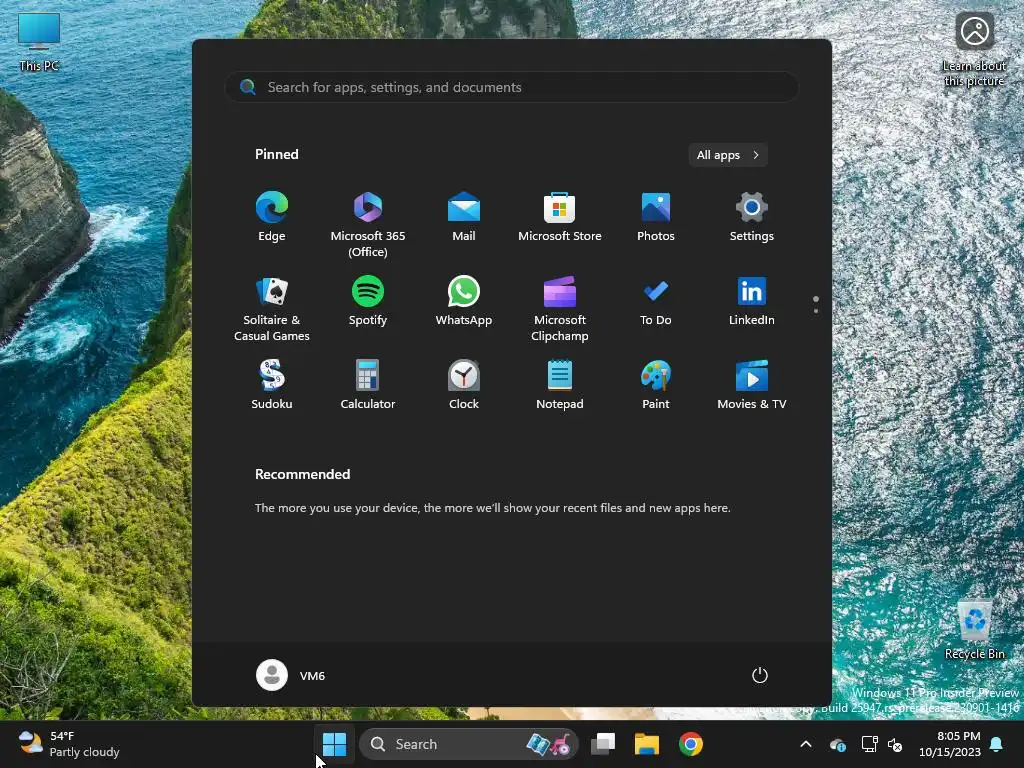Launch Microsoft 365 (Office) app
1024x768 pixels.
368,223
